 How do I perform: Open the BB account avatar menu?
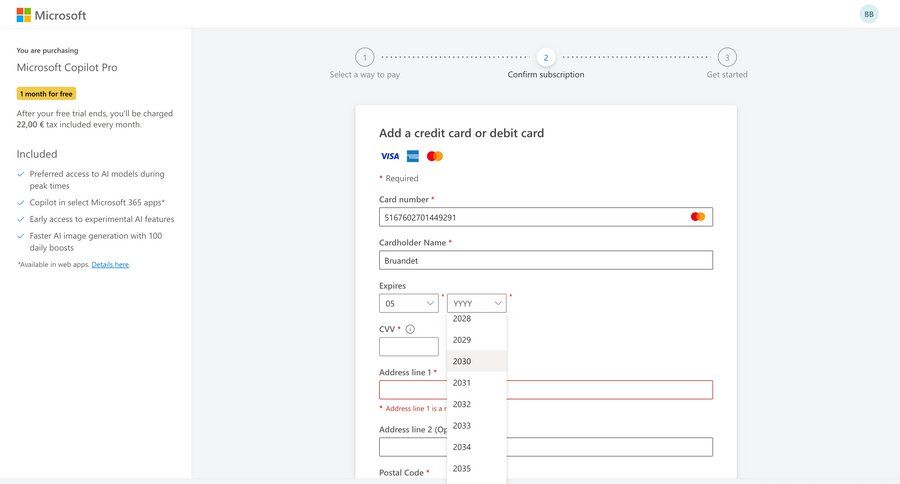(x=868, y=14)
